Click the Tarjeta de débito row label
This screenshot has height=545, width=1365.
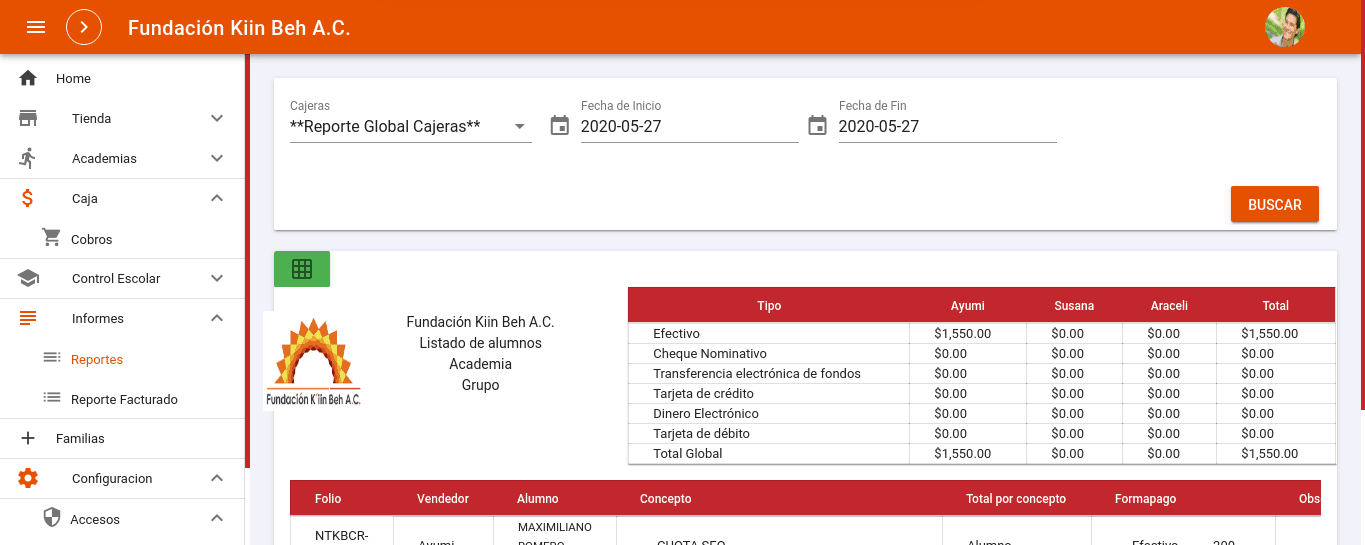(x=701, y=433)
